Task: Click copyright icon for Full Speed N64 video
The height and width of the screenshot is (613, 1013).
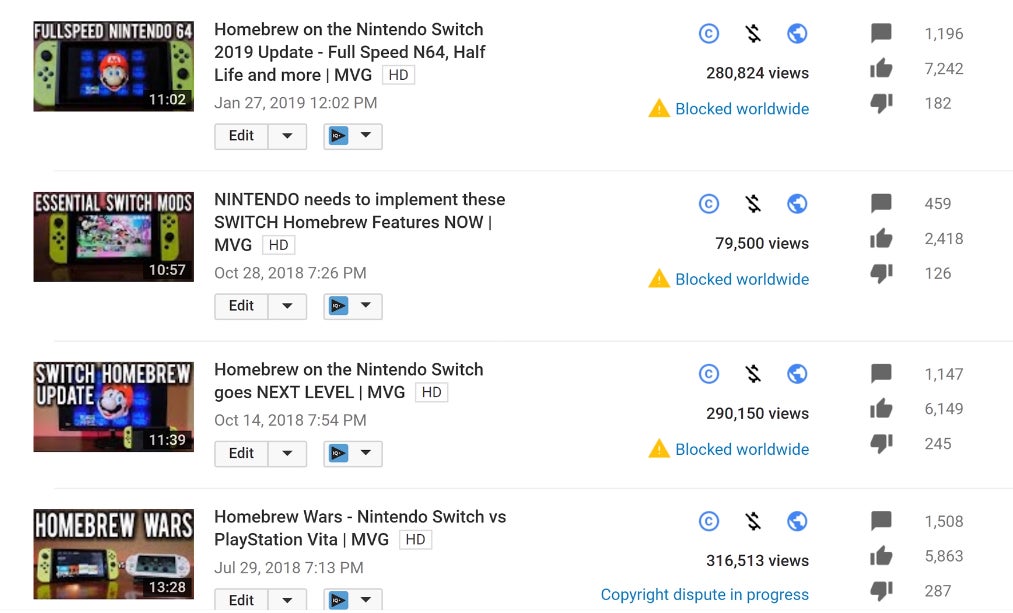Action: tap(708, 34)
